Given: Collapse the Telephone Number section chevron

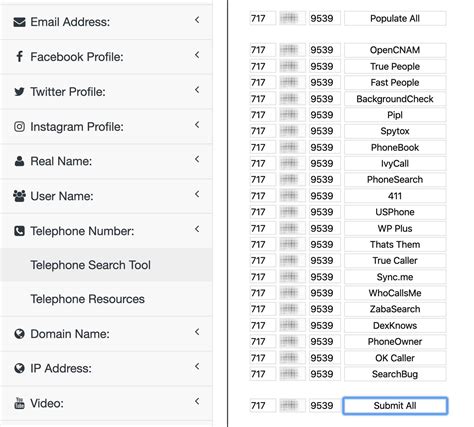Looking at the screenshot, I should [x=197, y=229].
